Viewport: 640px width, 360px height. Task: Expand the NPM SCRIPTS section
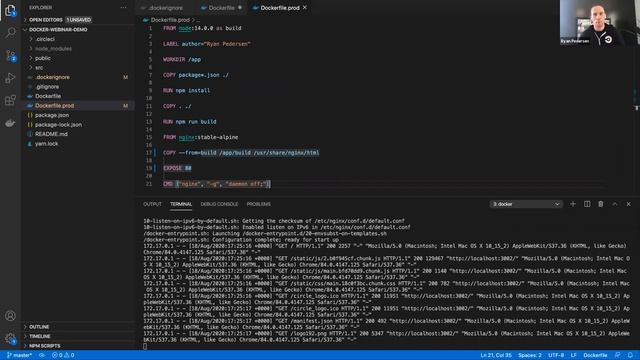coord(44,346)
